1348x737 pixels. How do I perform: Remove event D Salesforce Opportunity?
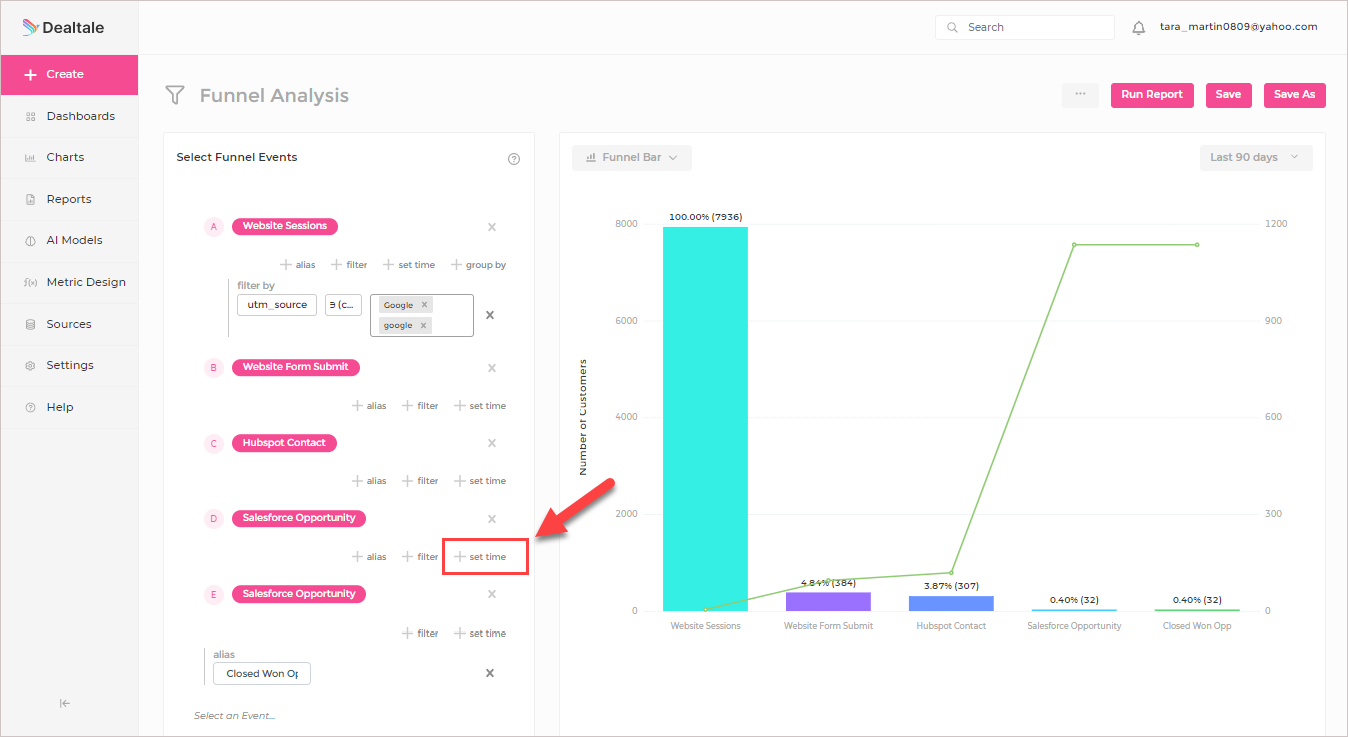[492, 519]
